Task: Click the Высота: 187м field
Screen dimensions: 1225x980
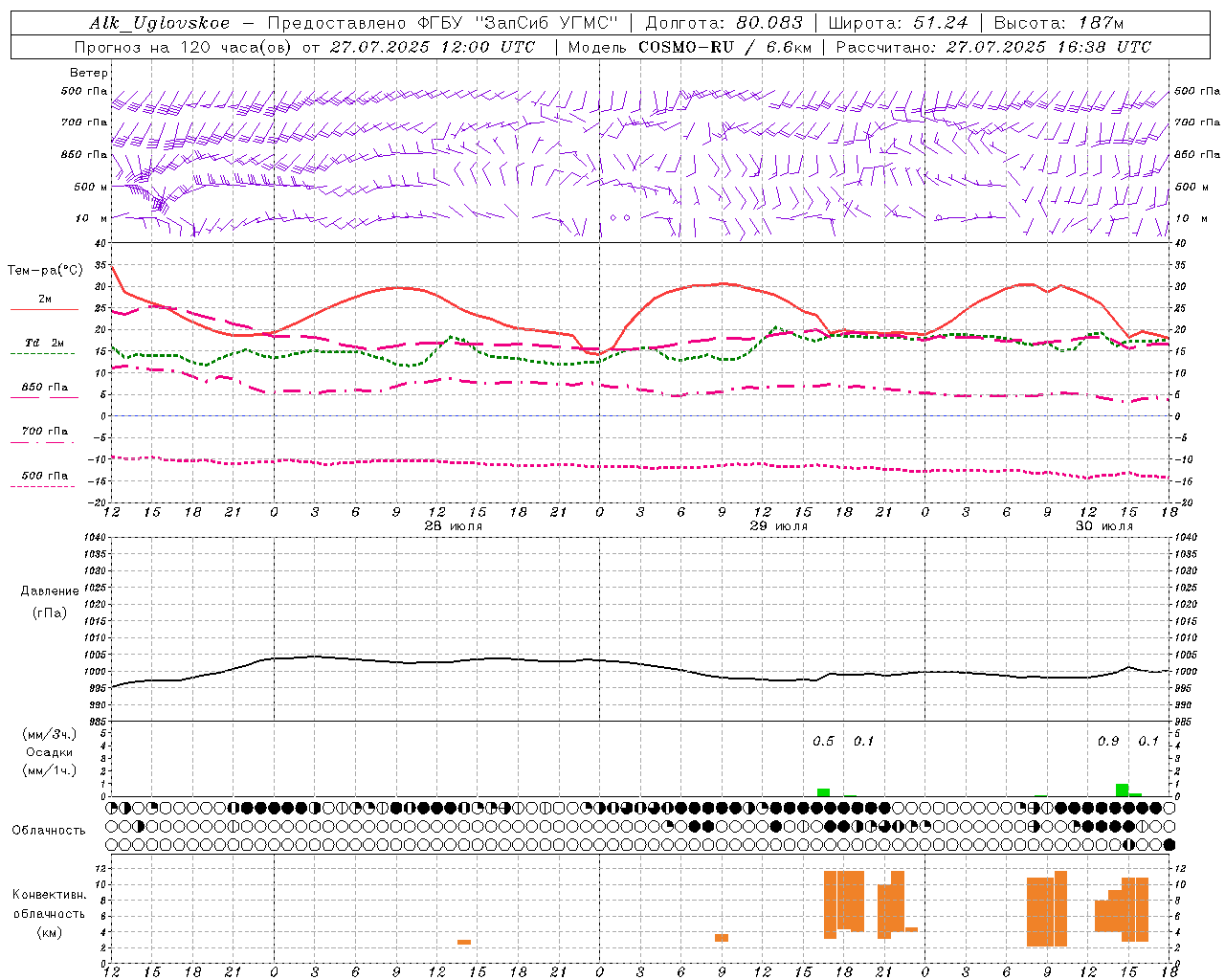Action: click(x=1059, y=23)
